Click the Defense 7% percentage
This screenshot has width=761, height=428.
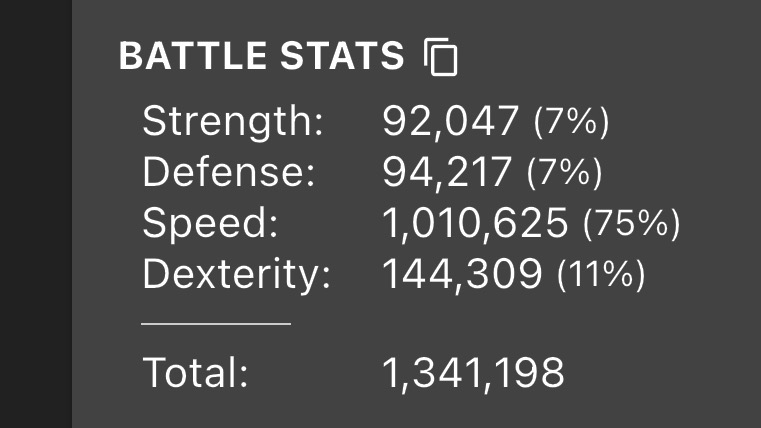(x=564, y=172)
